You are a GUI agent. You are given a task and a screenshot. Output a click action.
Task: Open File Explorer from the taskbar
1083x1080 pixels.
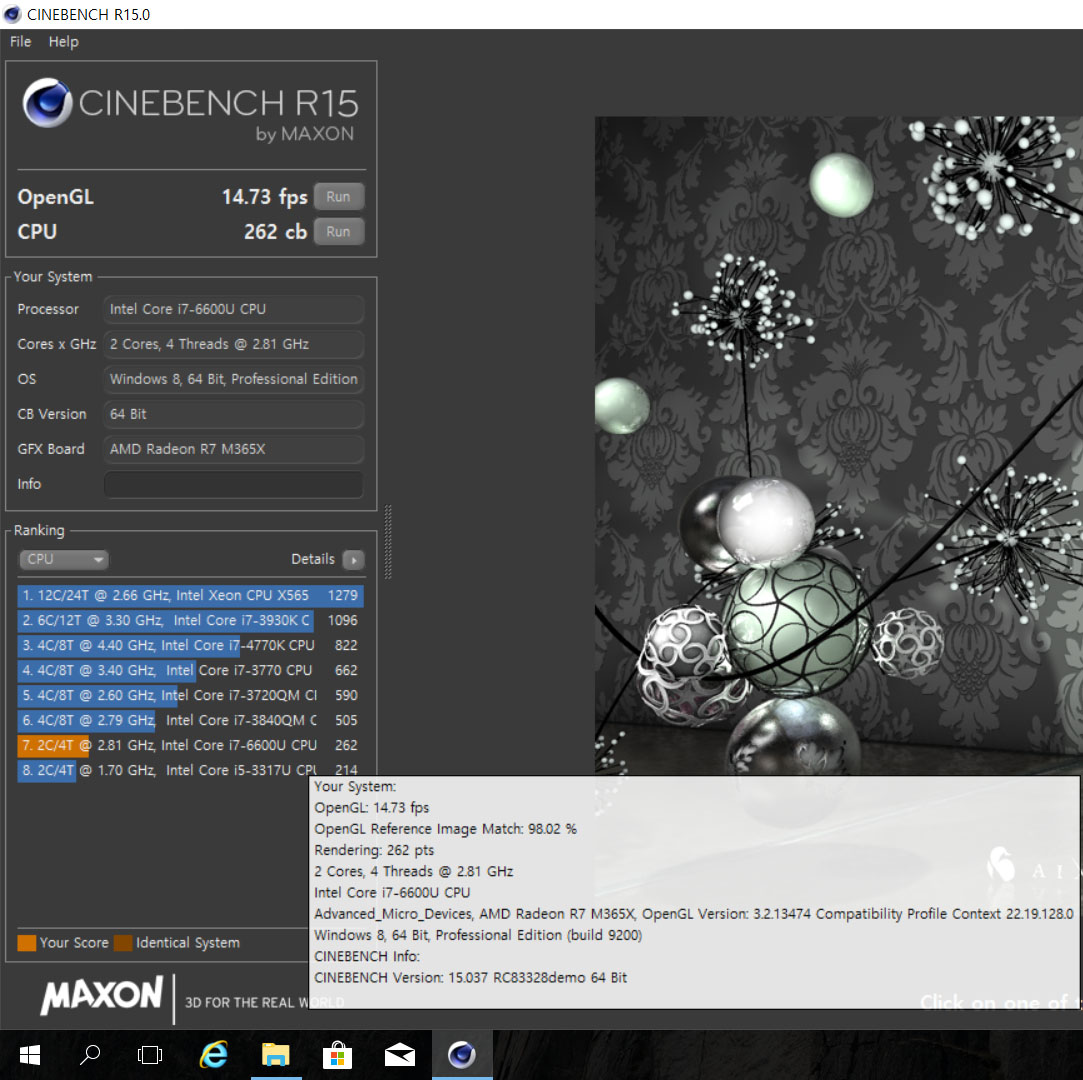tap(276, 1055)
